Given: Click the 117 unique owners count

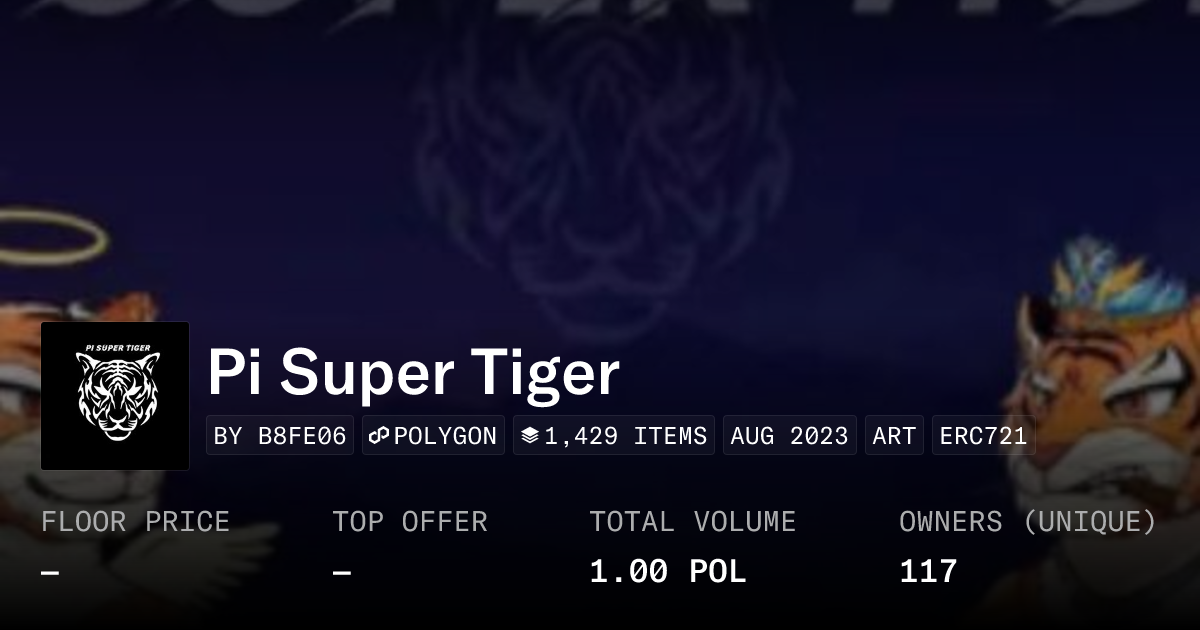Looking at the screenshot, I should (928, 572).
